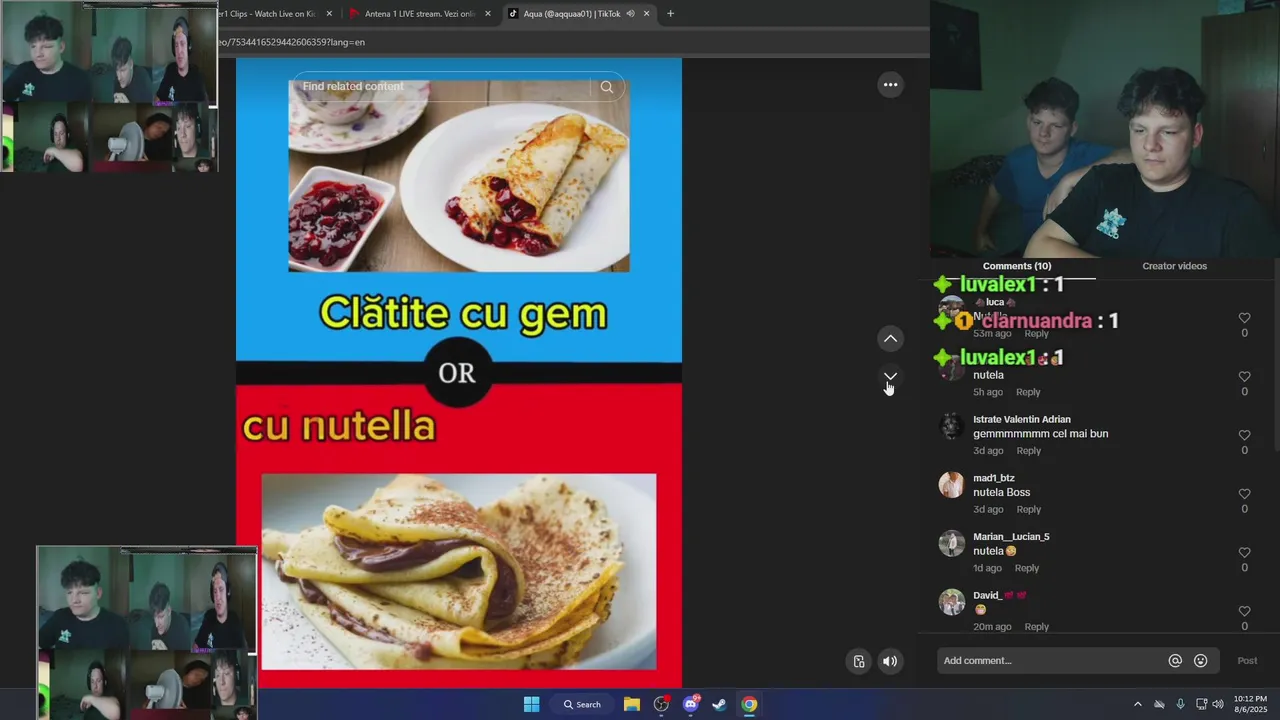
Task: Like David_'s emoji comment
Action: [x=1244, y=611]
